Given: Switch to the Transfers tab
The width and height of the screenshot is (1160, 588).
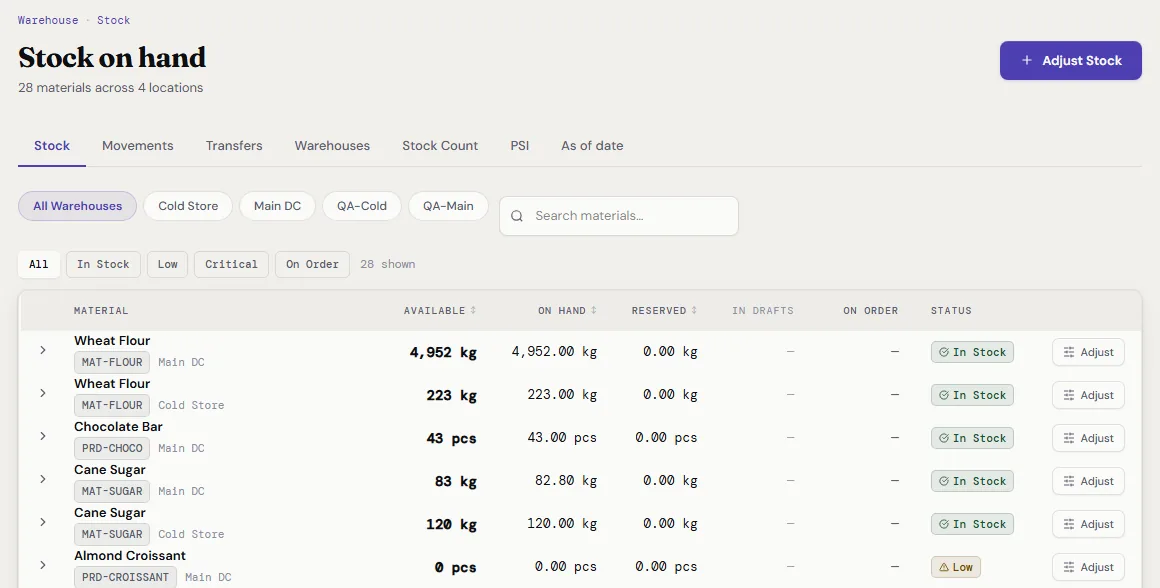Looking at the screenshot, I should [234, 146].
